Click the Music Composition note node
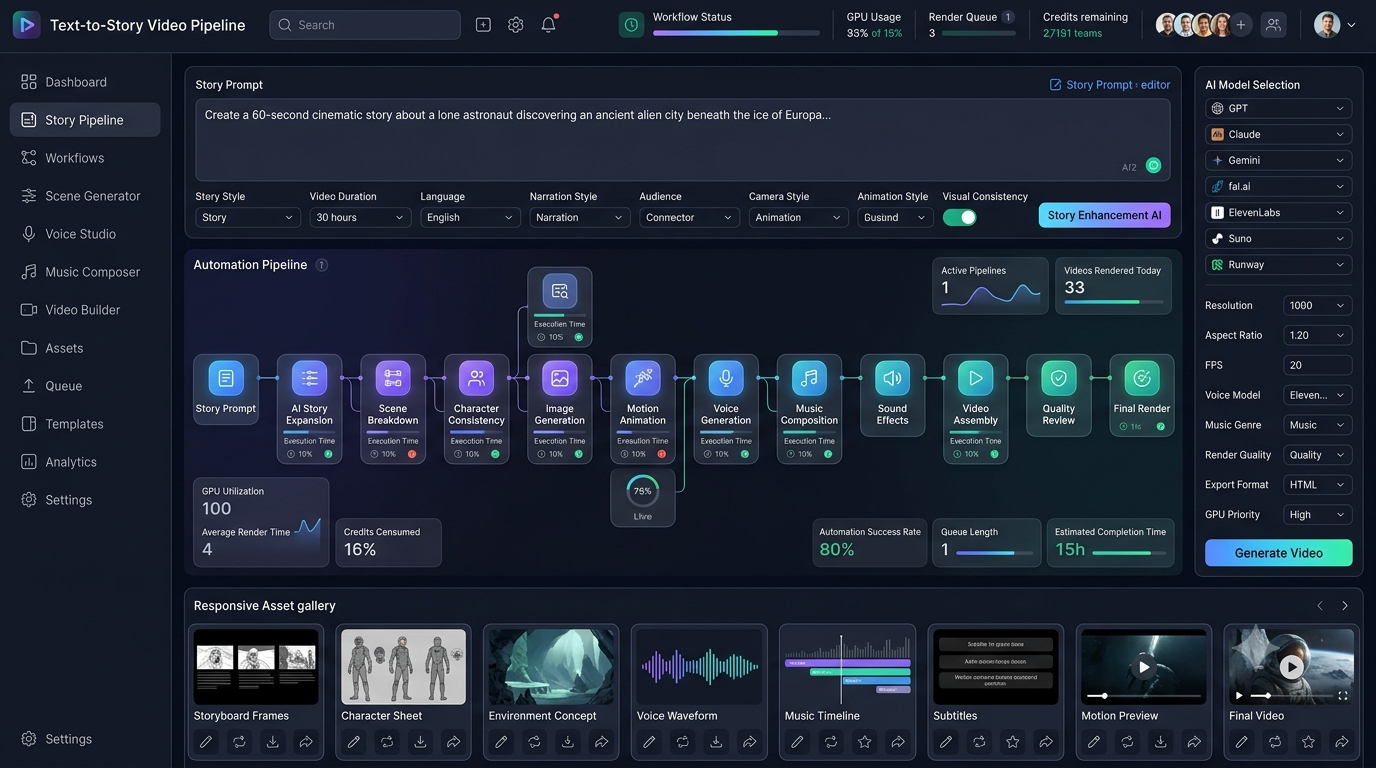Screen dimensions: 1376x768 click(x=809, y=408)
